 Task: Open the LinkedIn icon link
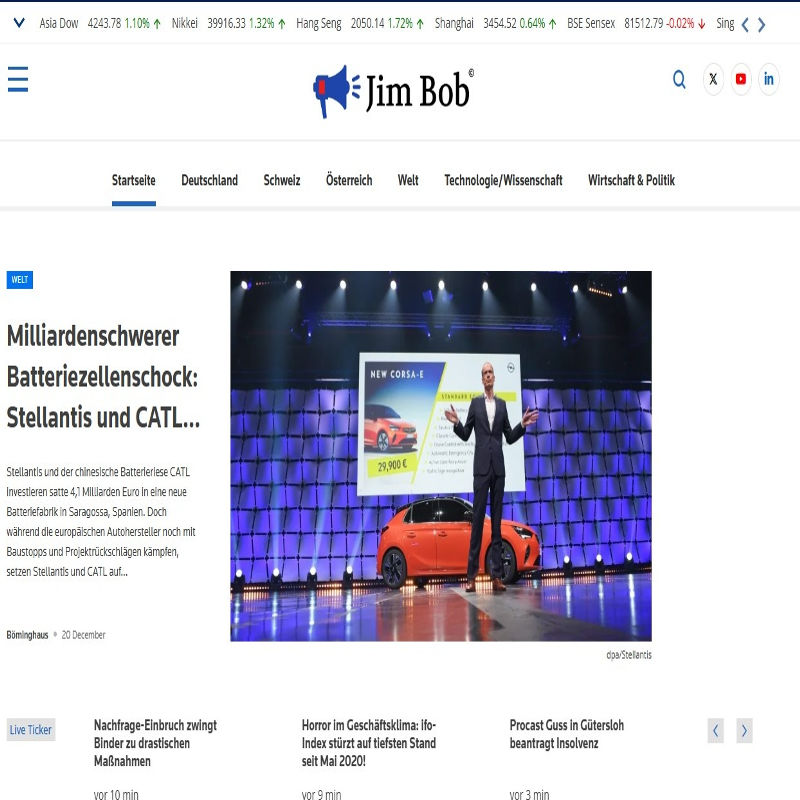[768, 79]
